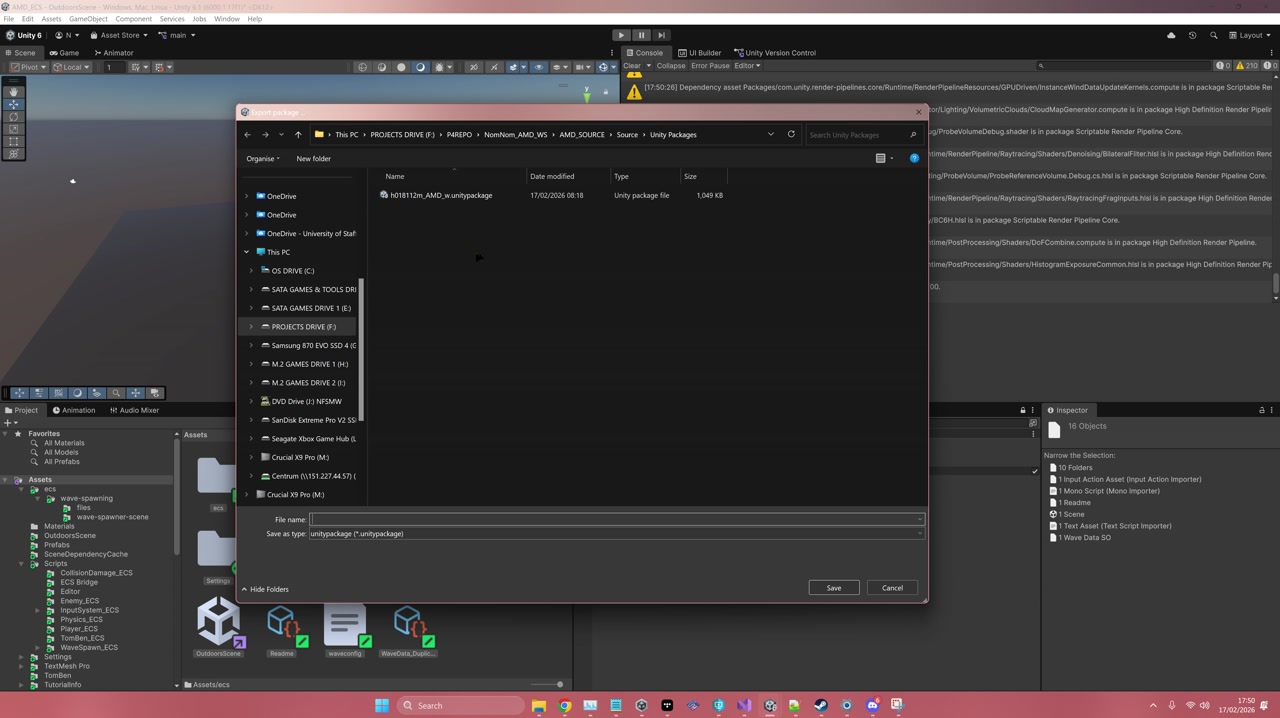Select CollisionDamage_ECS folder in Project tree
Screen dimensions: 1280x718
(x=96, y=573)
